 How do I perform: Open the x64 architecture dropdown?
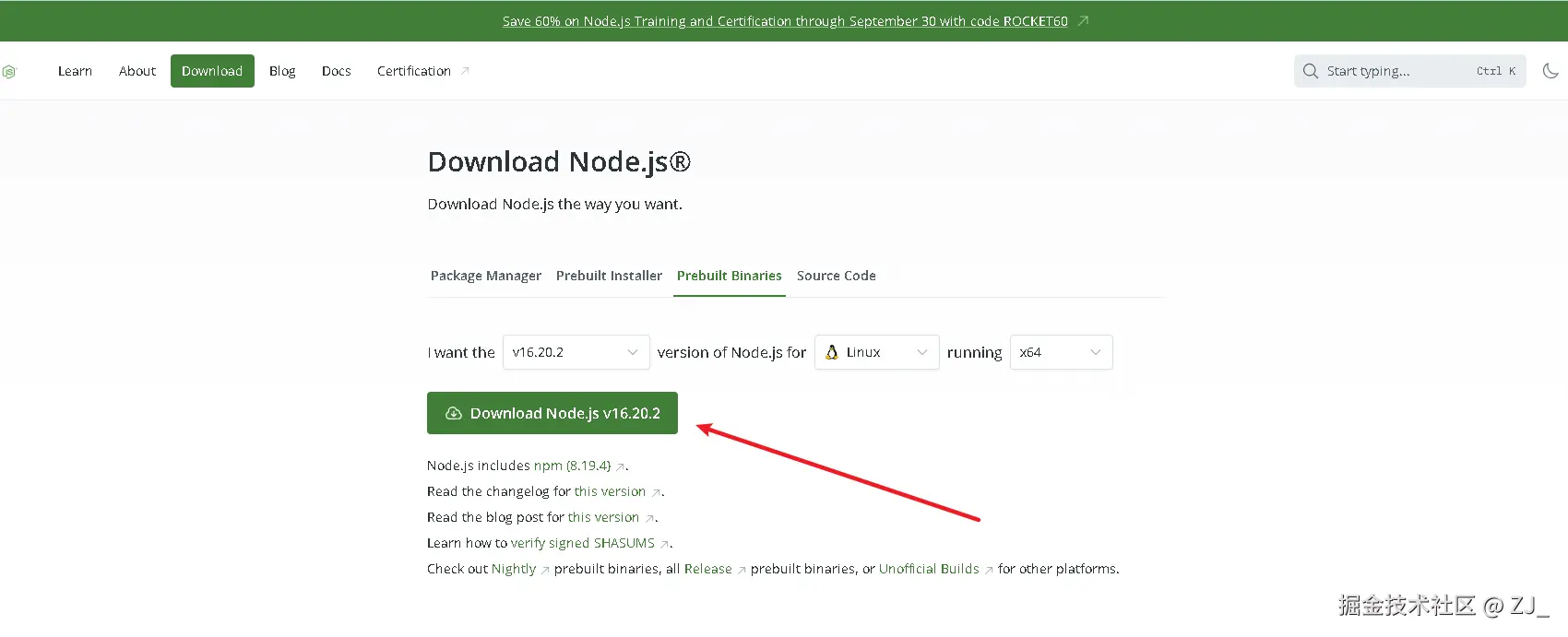1062,352
